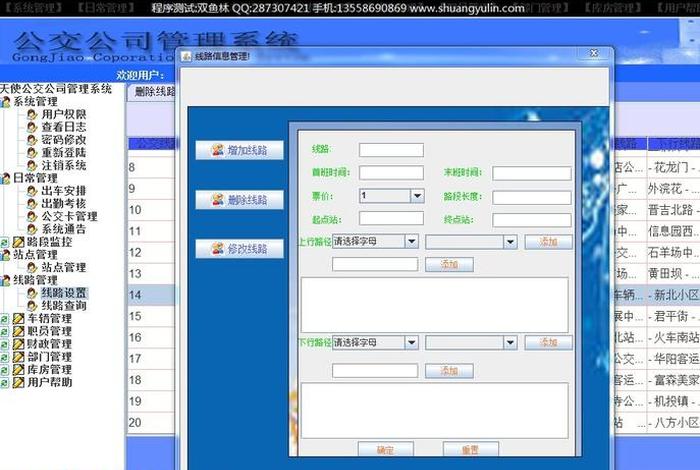Expand the 财政管理 tree node
Viewport: 700px width, 470px height.
pyautogui.click(x=4, y=345)
